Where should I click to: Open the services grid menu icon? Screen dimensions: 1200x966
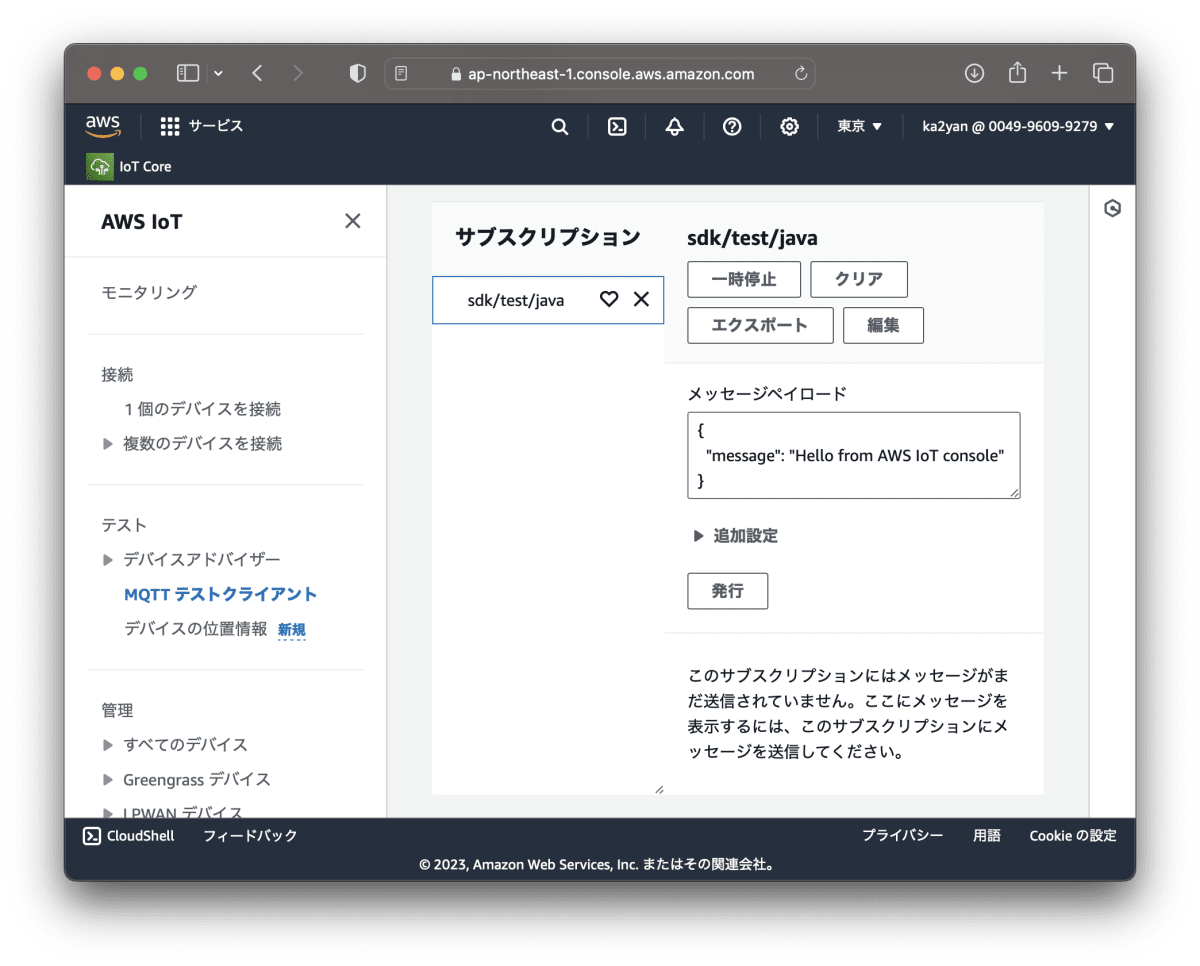170,126
